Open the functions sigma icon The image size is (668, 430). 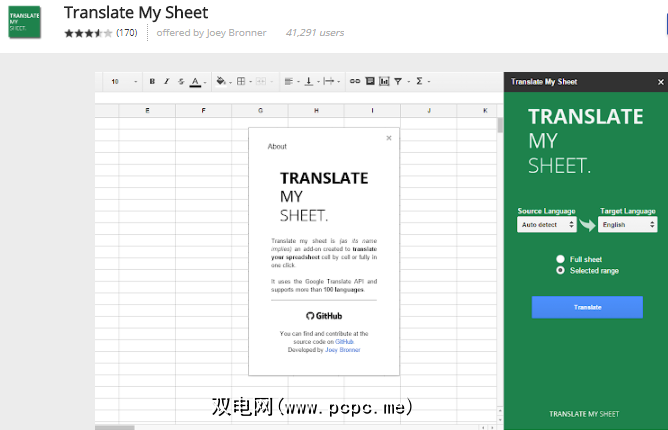419,81
